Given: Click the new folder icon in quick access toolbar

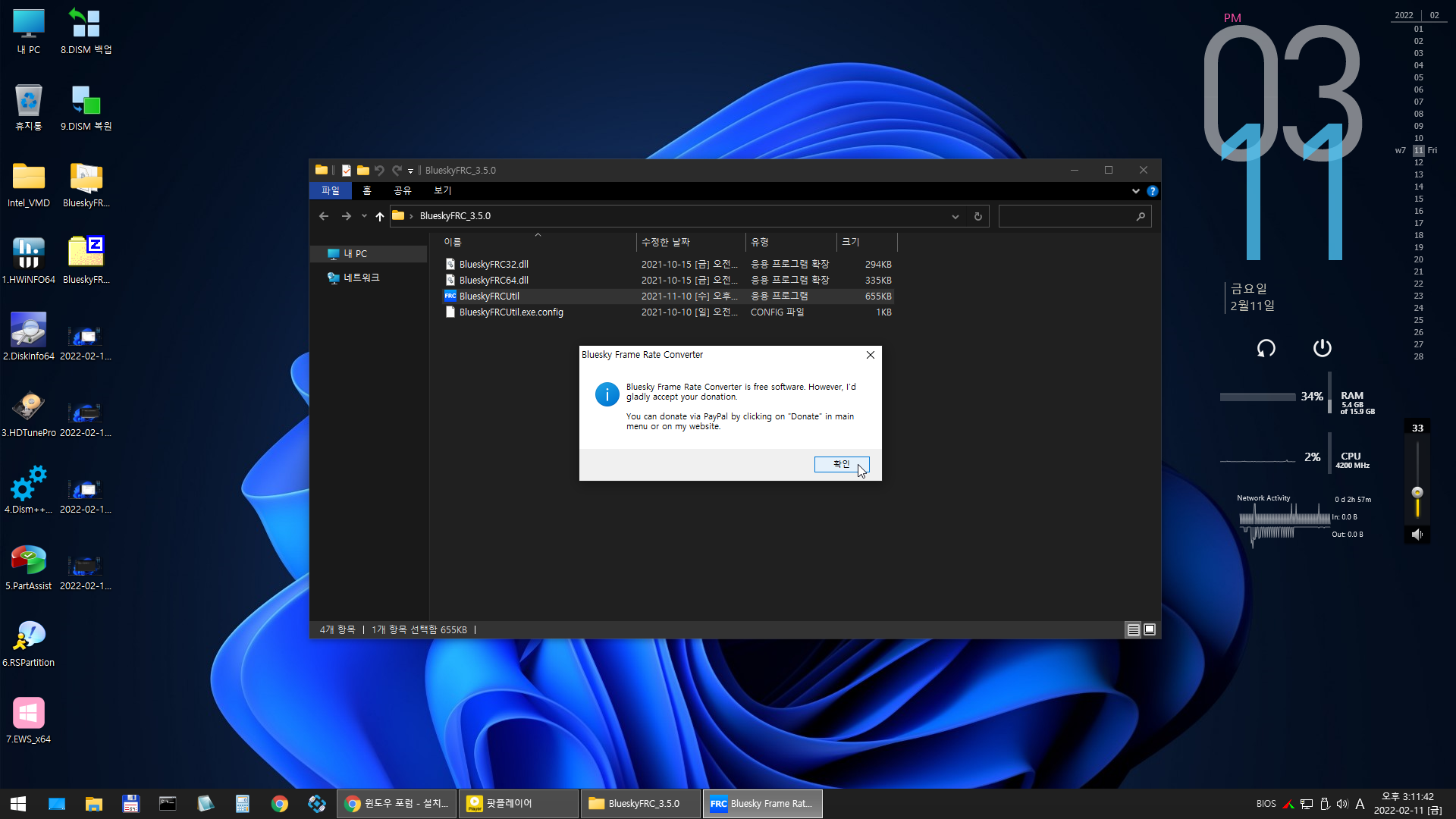Looking at the screenshot, I should coord(362,171).
